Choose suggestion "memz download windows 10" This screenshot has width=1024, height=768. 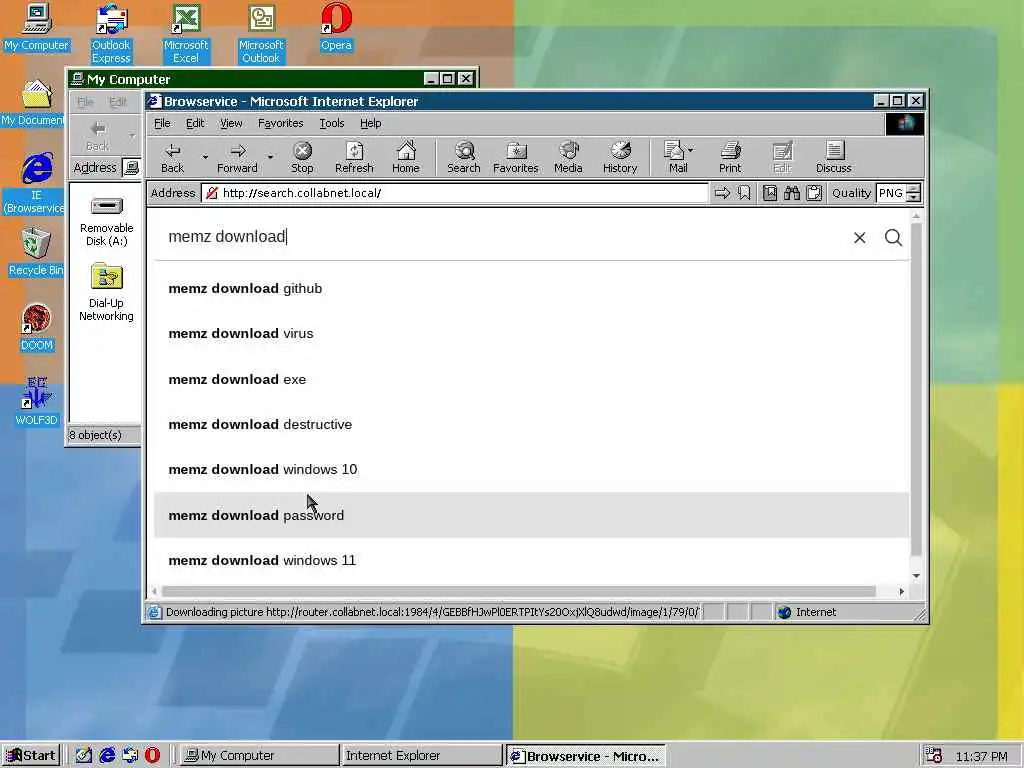pos(531,469)
